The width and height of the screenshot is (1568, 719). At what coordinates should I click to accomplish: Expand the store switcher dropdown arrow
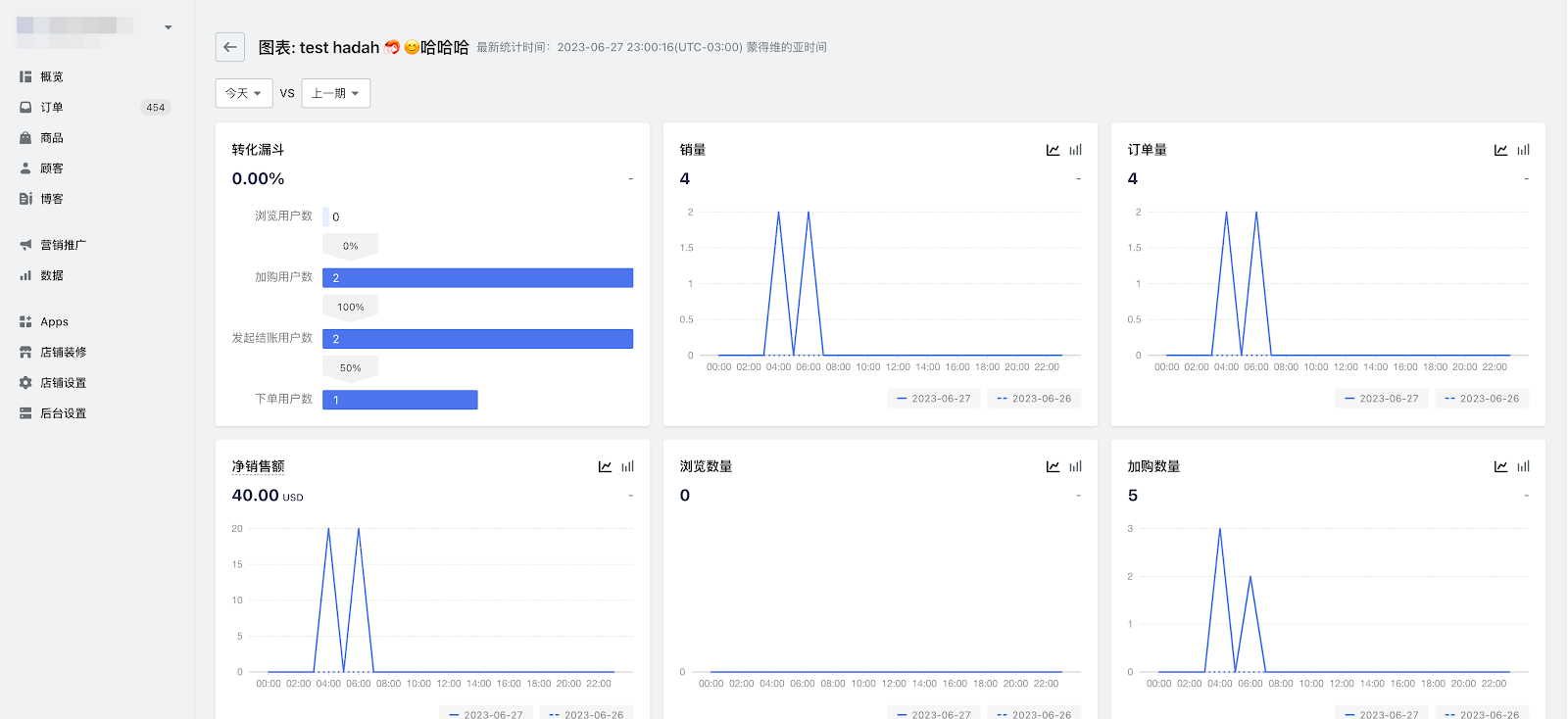pyautogui.click(x=169, y=27)
